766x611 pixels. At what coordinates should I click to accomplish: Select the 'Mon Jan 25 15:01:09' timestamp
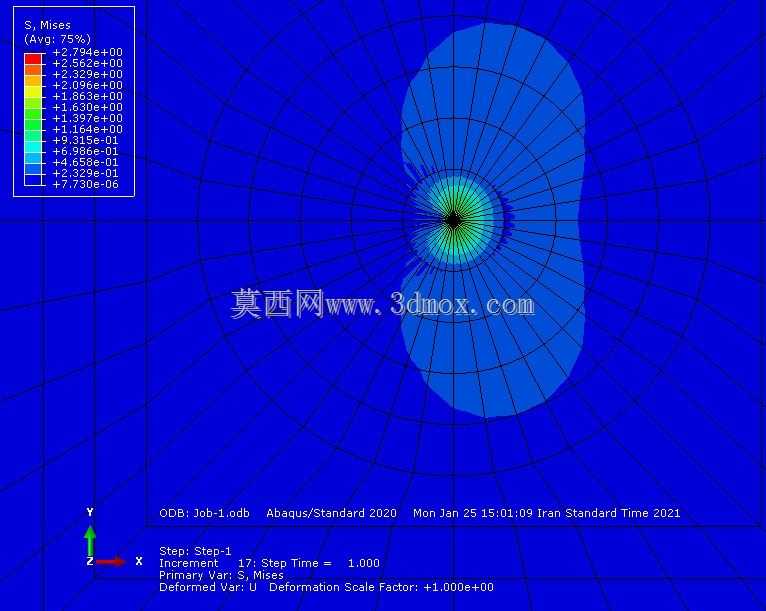click(473, 513)
